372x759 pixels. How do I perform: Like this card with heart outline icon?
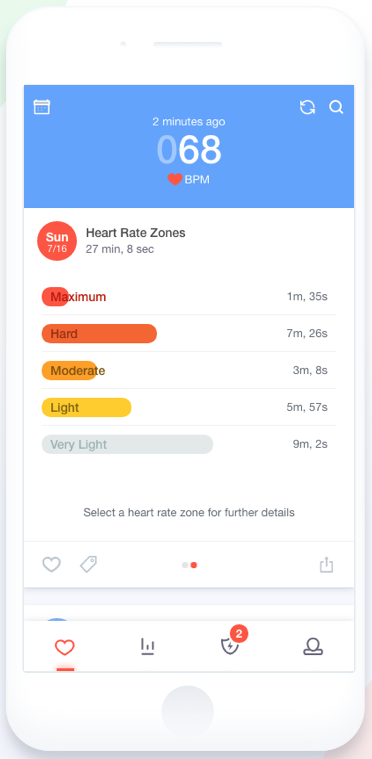coord(51,564)
